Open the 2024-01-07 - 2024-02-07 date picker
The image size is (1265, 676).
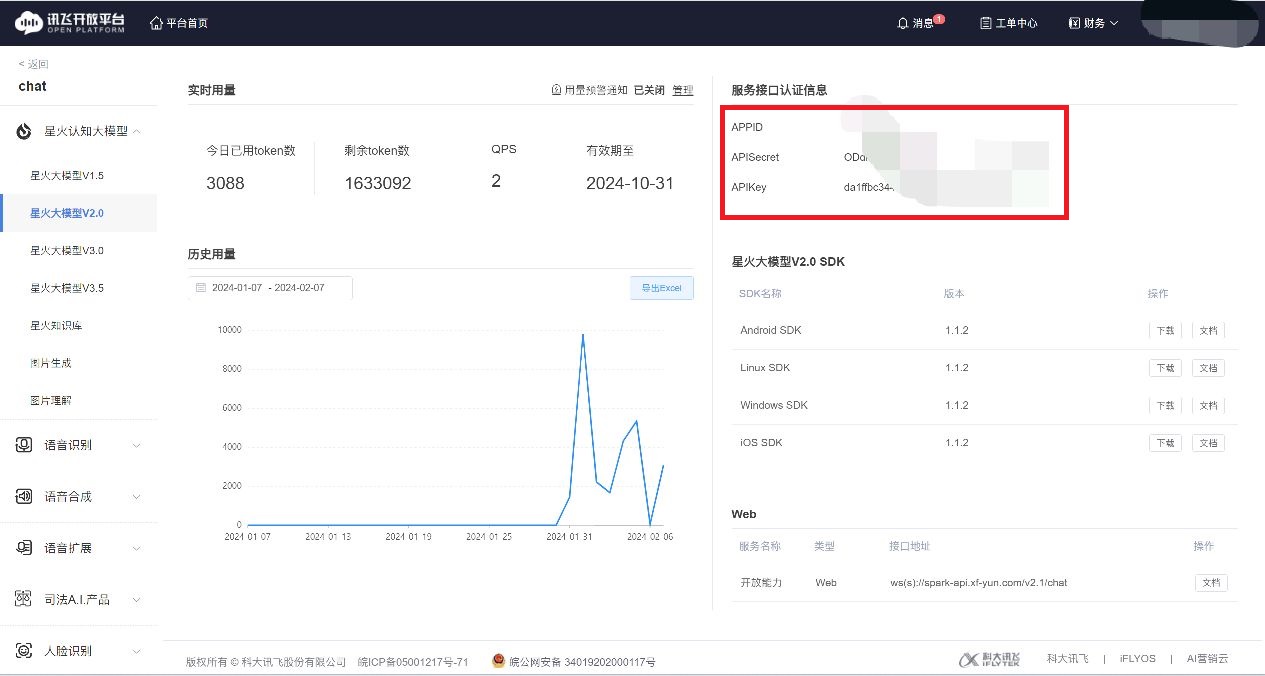pos(270,288)
